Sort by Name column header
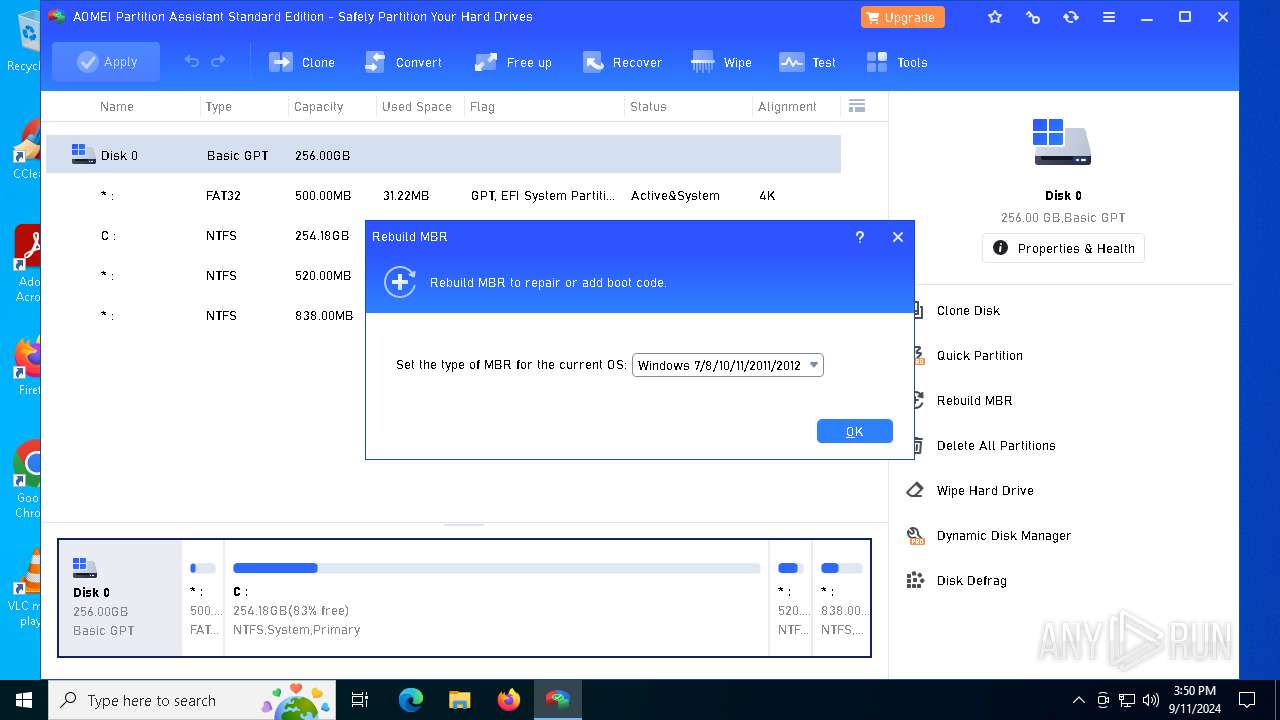1280x720 pixels. 117,106
